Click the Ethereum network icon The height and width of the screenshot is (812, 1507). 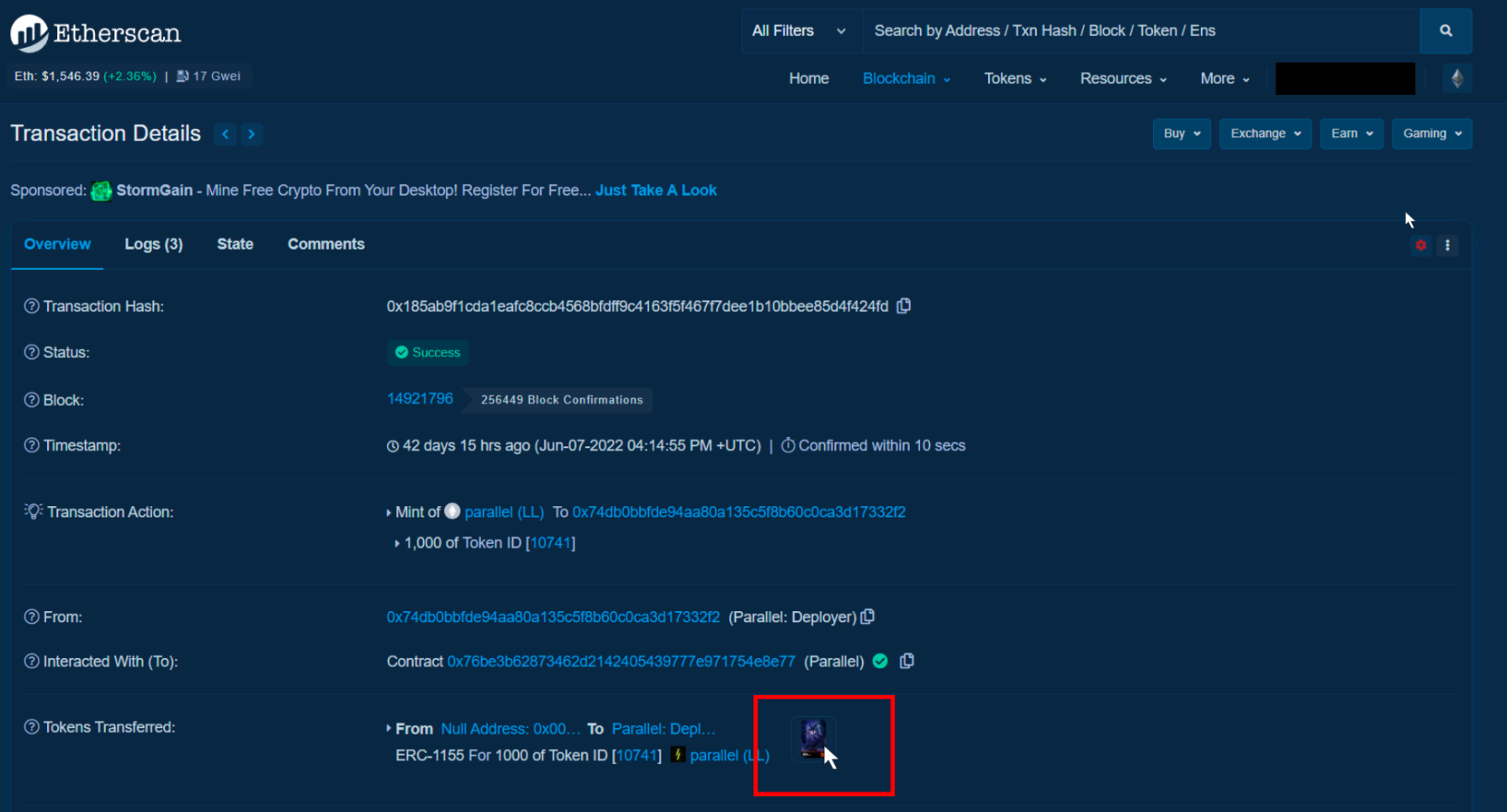1457,78
